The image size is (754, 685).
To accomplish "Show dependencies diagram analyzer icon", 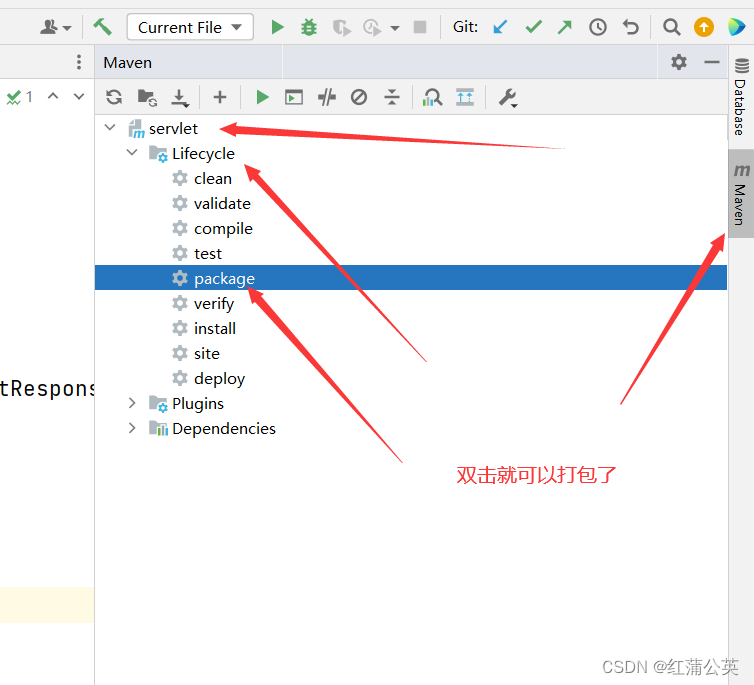I will pyautogui.click(x=432, y=98).
